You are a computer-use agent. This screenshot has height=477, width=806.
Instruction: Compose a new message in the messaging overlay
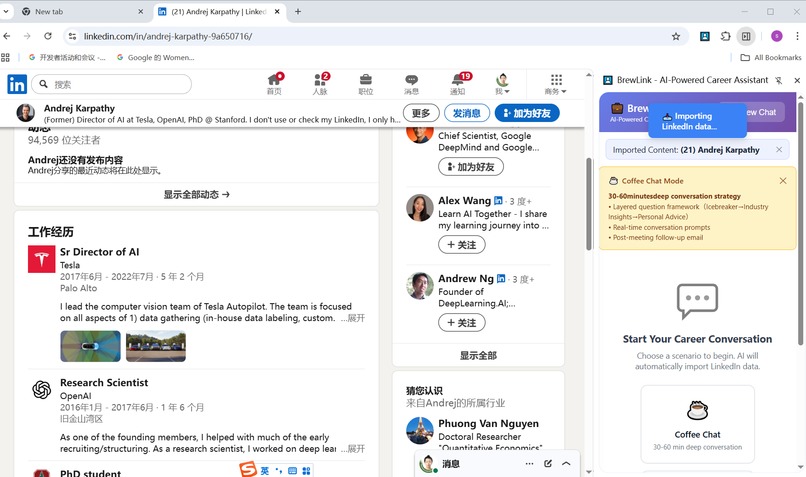point(548,464)
